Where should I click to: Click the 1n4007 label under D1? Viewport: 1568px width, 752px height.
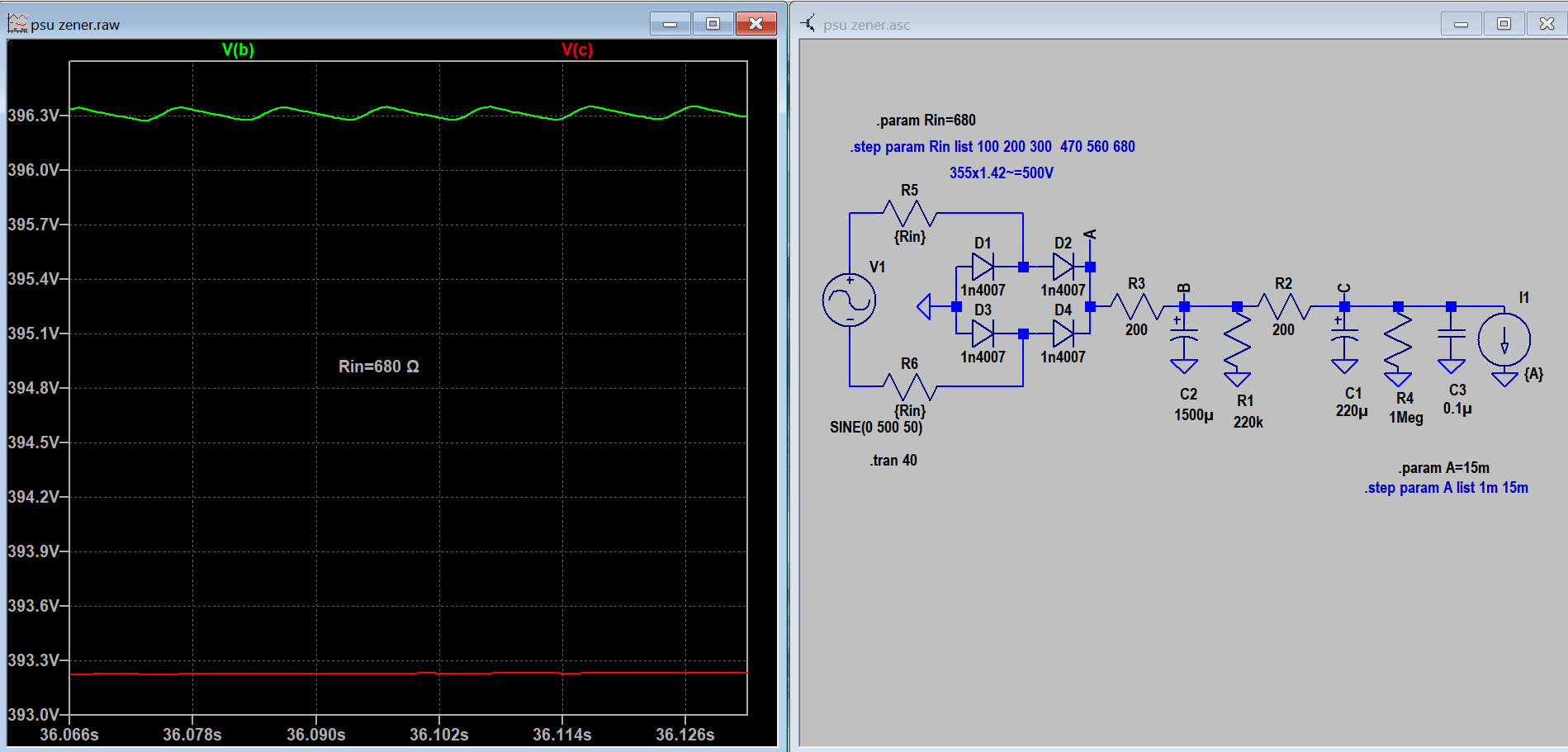pyautogui.click(x=983, y=291)
